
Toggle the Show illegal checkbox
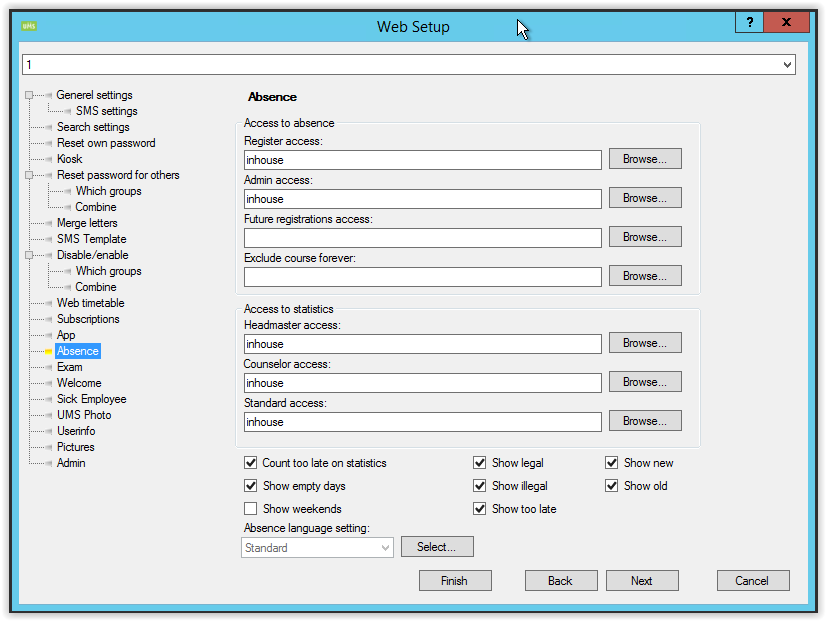(480, 486)
